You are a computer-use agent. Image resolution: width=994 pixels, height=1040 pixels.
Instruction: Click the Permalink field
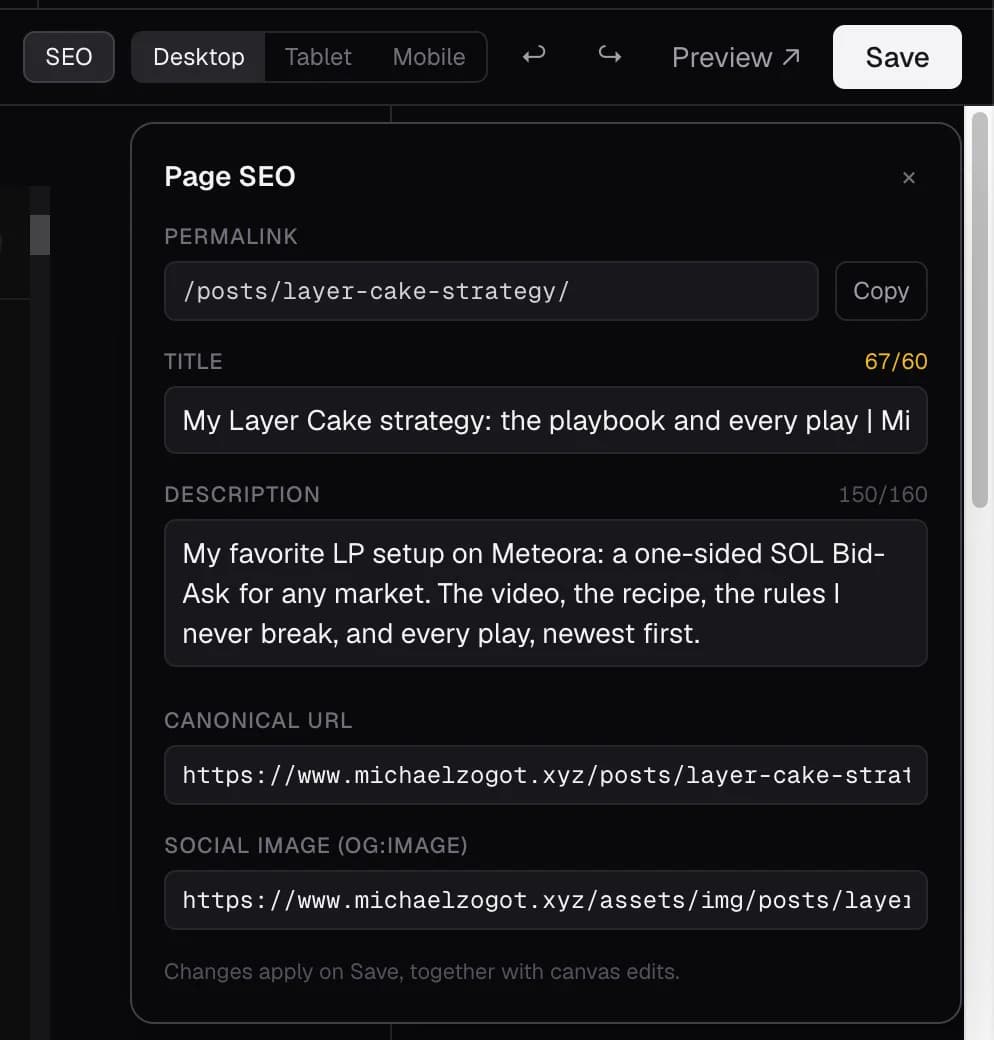click(x=491, y=291)
